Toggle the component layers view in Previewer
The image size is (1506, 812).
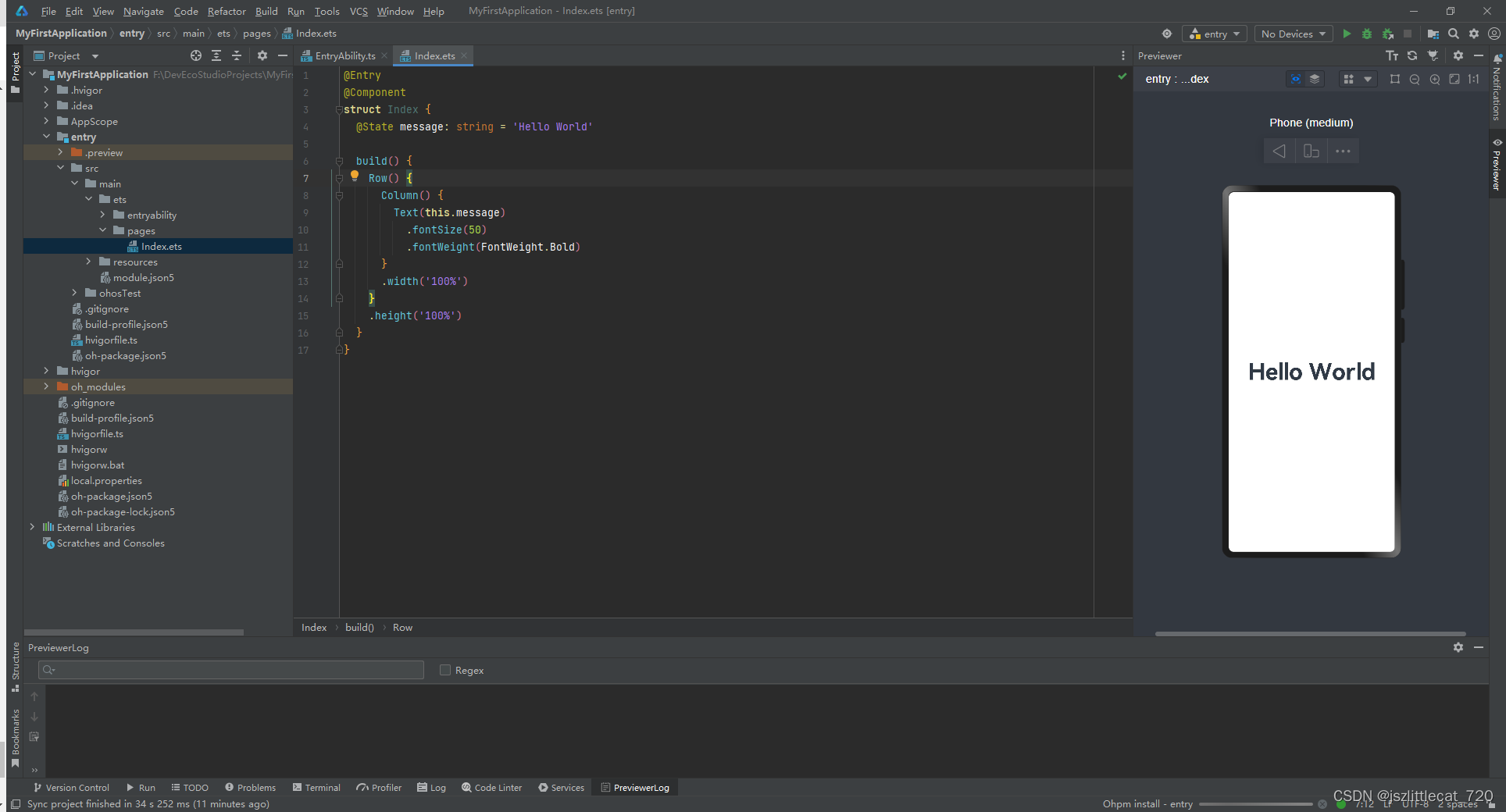[x=1315, y=79]
